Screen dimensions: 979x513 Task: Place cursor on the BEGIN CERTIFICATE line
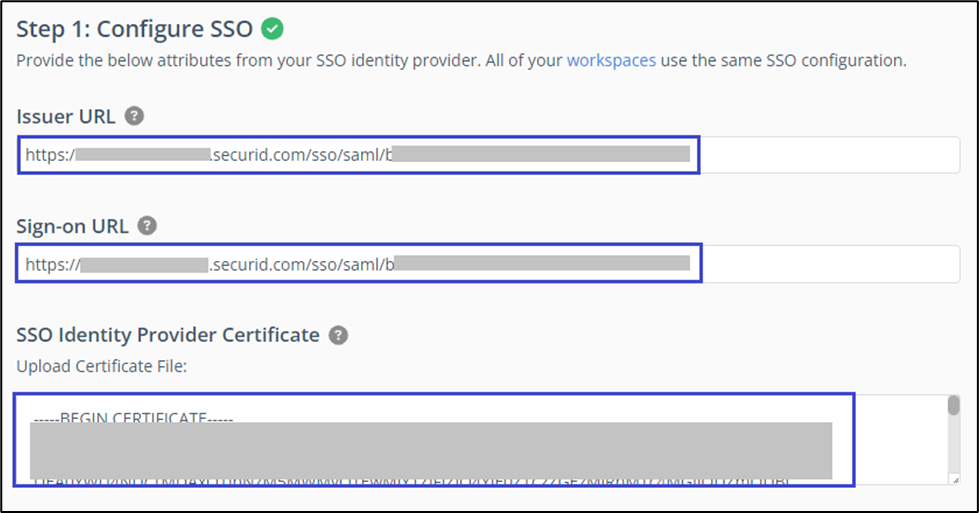tap(133, 417)
